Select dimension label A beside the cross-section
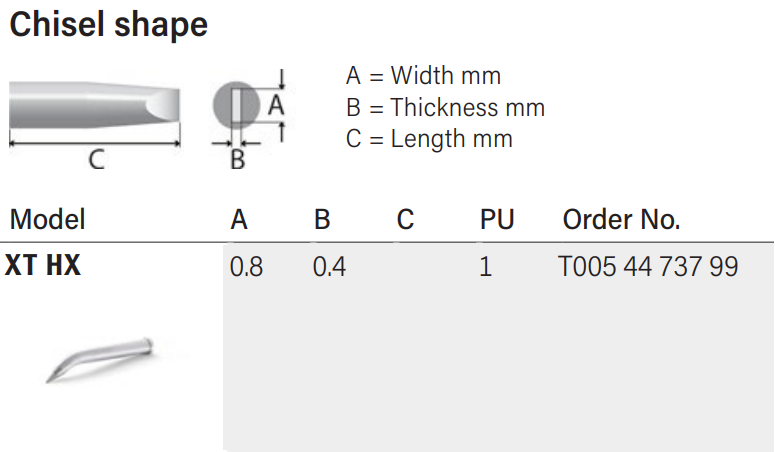This screenshot has width=775, height=452. pos(277,103)
